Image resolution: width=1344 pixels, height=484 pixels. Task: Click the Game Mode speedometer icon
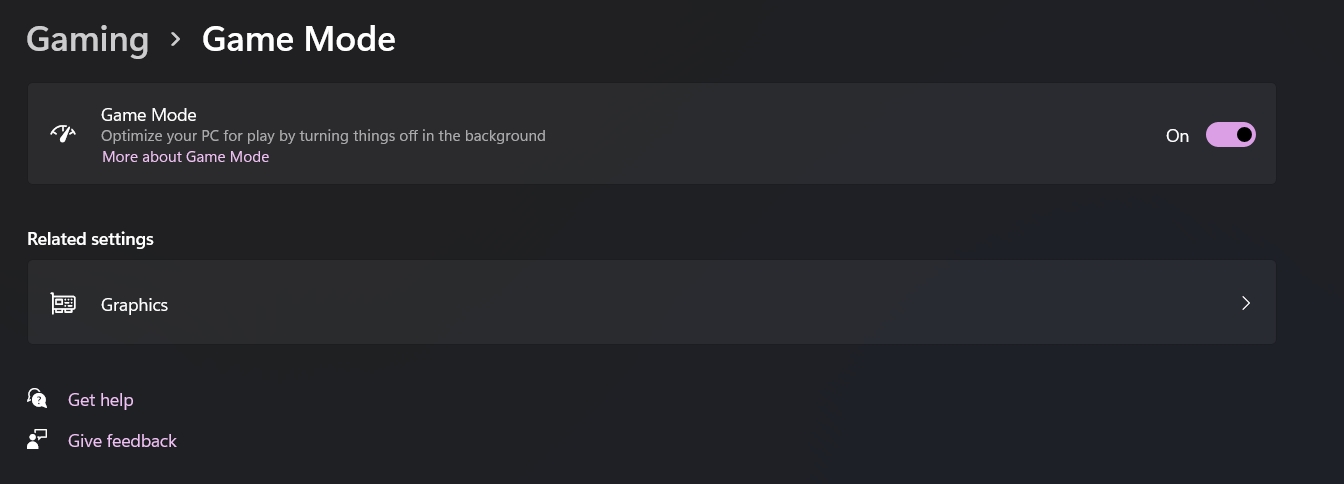[x=63, y=134]
